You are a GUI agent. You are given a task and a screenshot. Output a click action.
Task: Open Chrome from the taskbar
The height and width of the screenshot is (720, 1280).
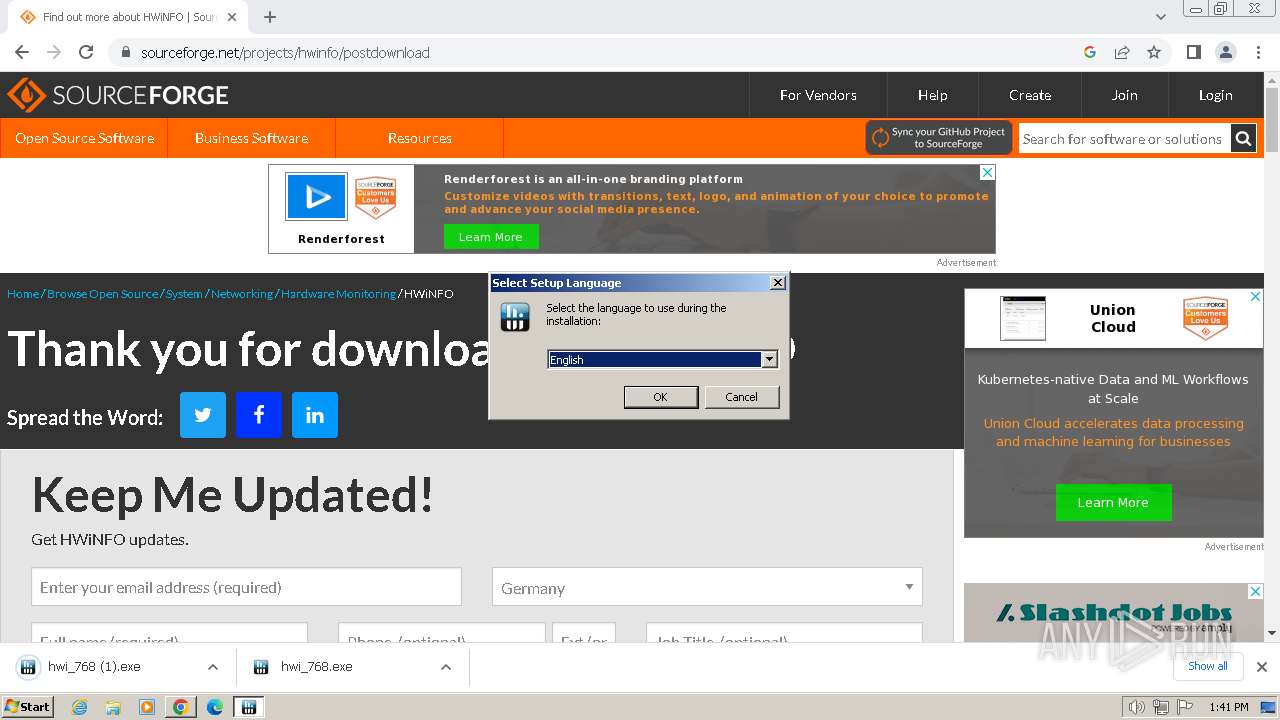(x=180, y=707)
